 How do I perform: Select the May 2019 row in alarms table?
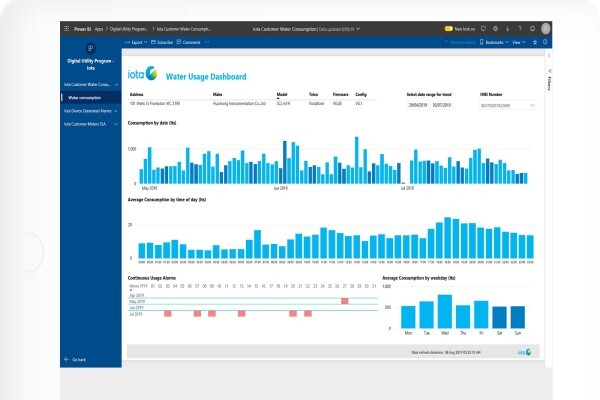[253, 302]
